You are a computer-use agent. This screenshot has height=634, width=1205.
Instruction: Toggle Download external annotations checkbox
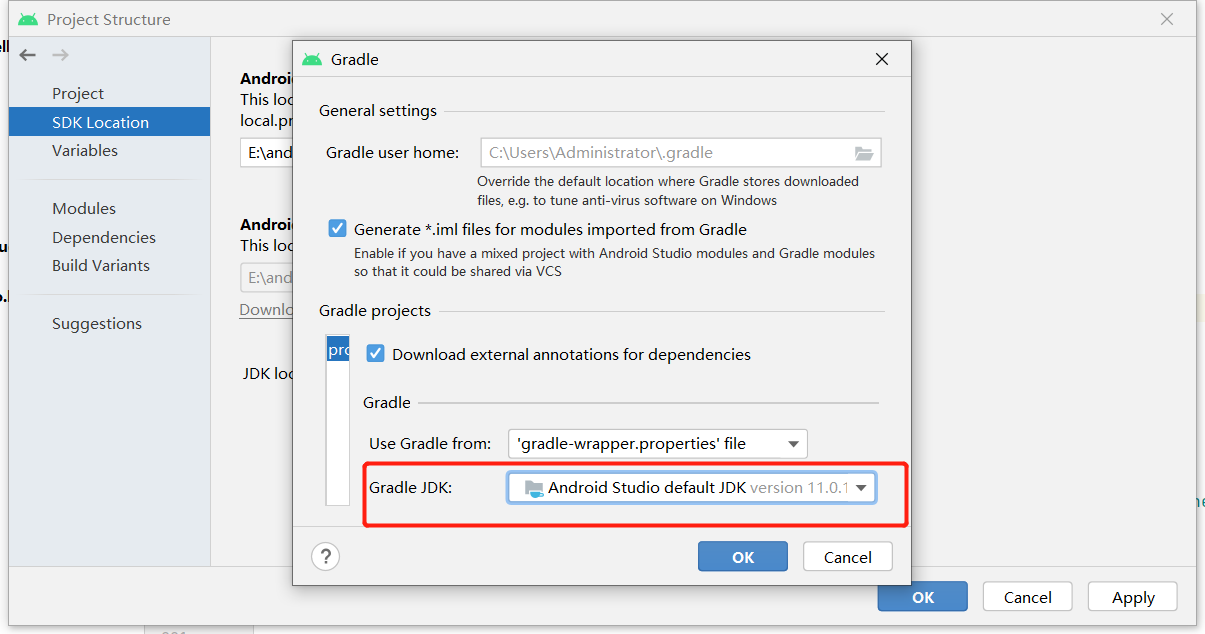point(376,354)
